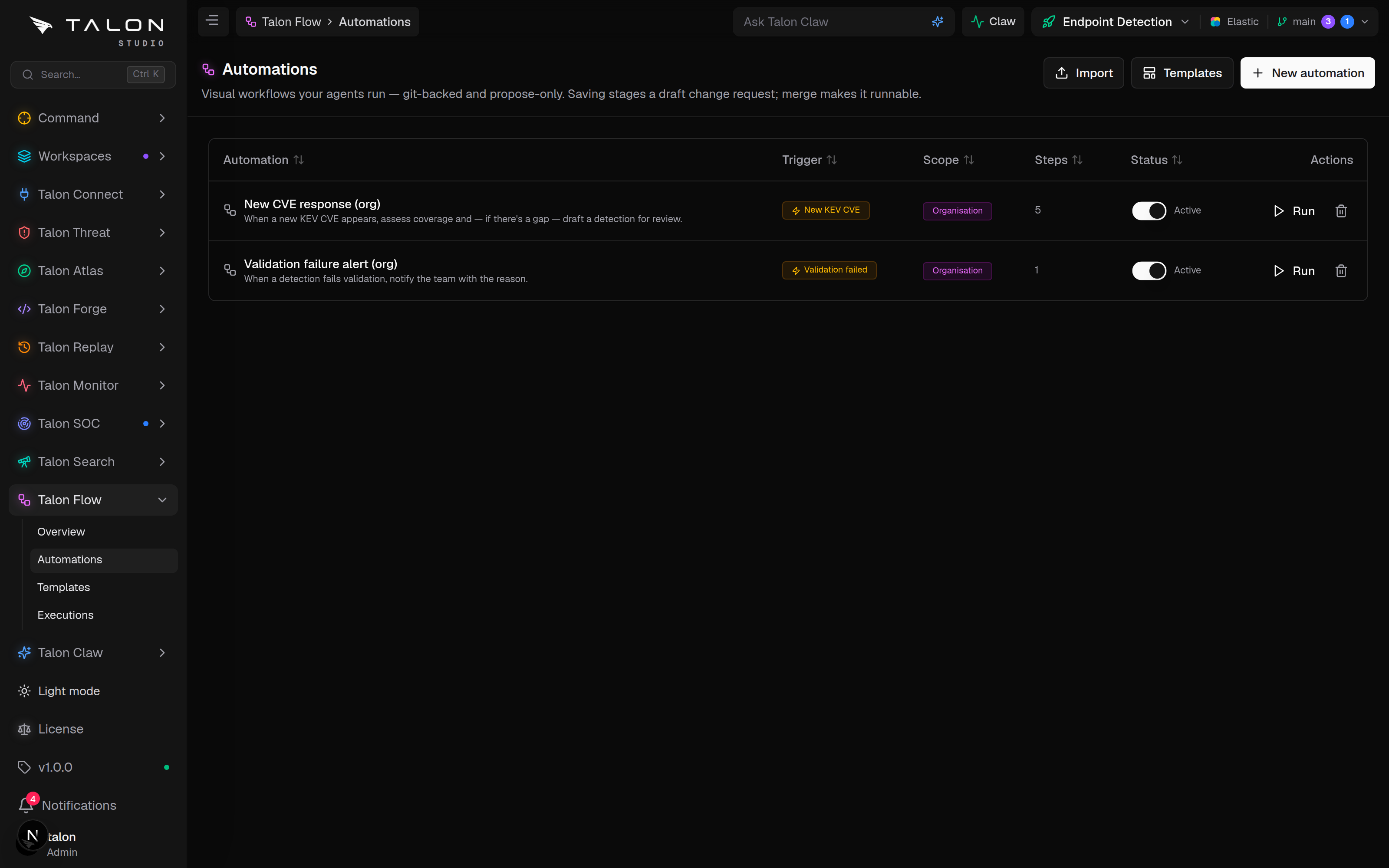1389x868 pixels.
Task: Click the blue 1 badge next to main
Action: click(x=1347, y=22)
